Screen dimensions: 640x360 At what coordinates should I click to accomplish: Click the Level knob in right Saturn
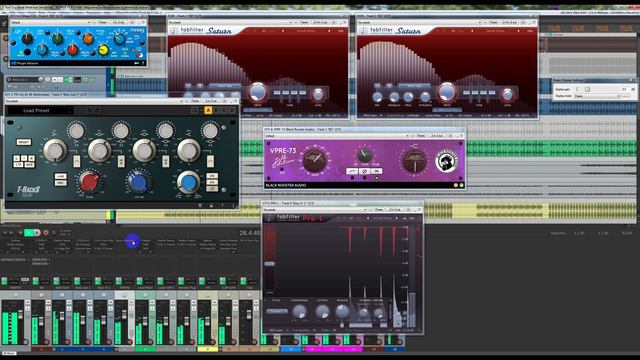click(x=507, y=95)
